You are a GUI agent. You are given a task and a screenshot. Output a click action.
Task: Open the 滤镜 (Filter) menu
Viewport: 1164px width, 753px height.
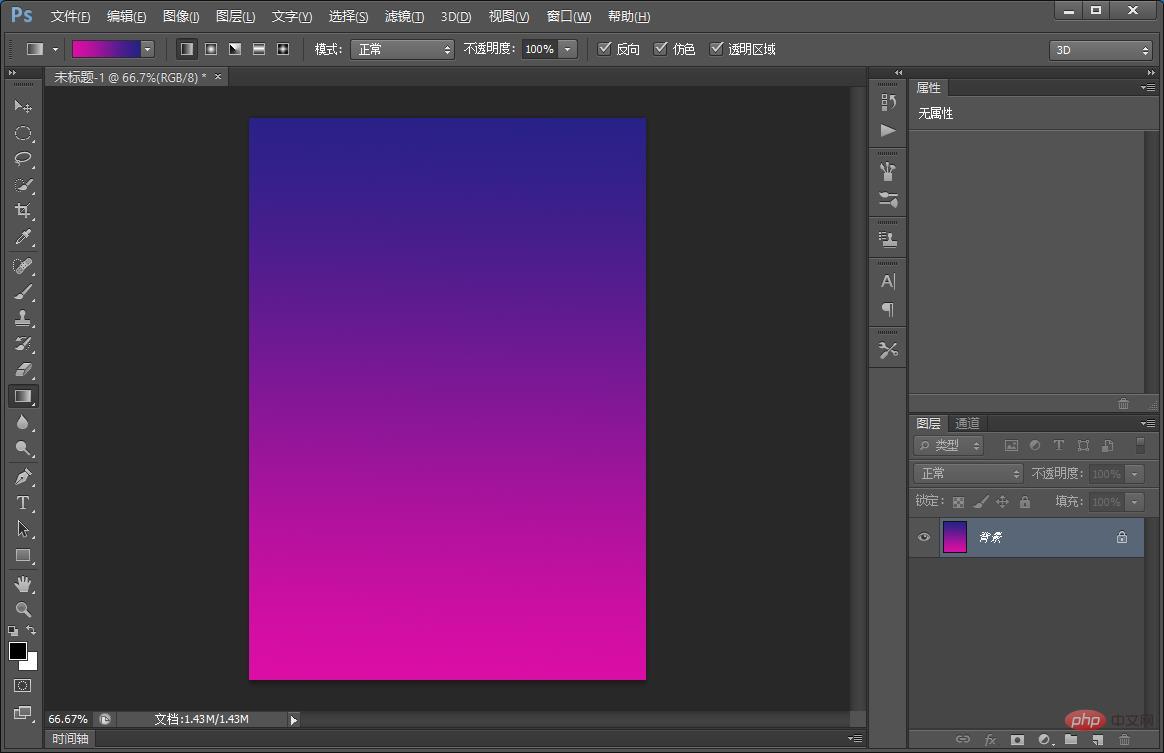coord(404,17)
